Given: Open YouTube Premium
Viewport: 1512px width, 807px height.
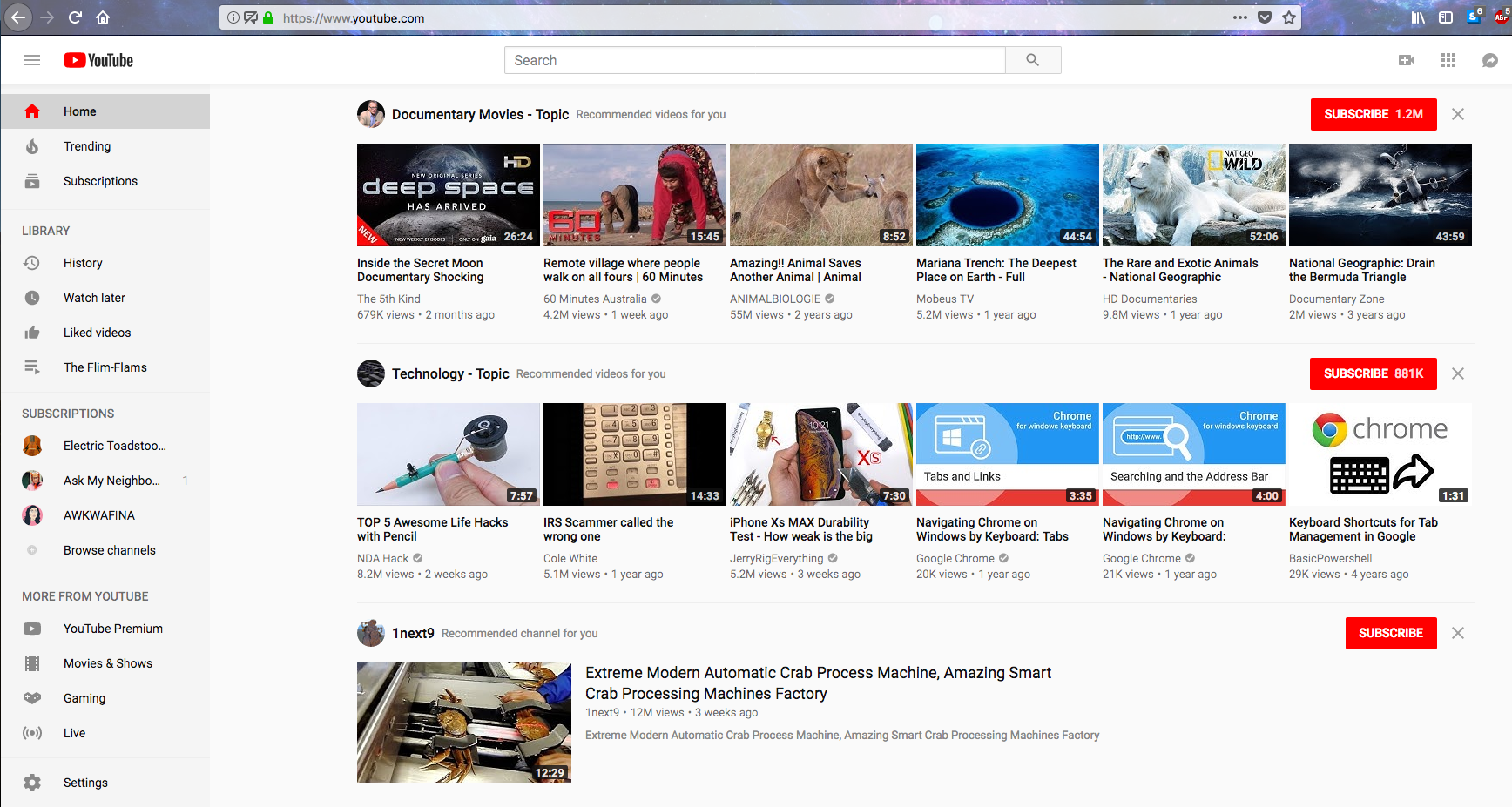Looking at the screenshot, I should pyautogui.click(x=105, y=629).
